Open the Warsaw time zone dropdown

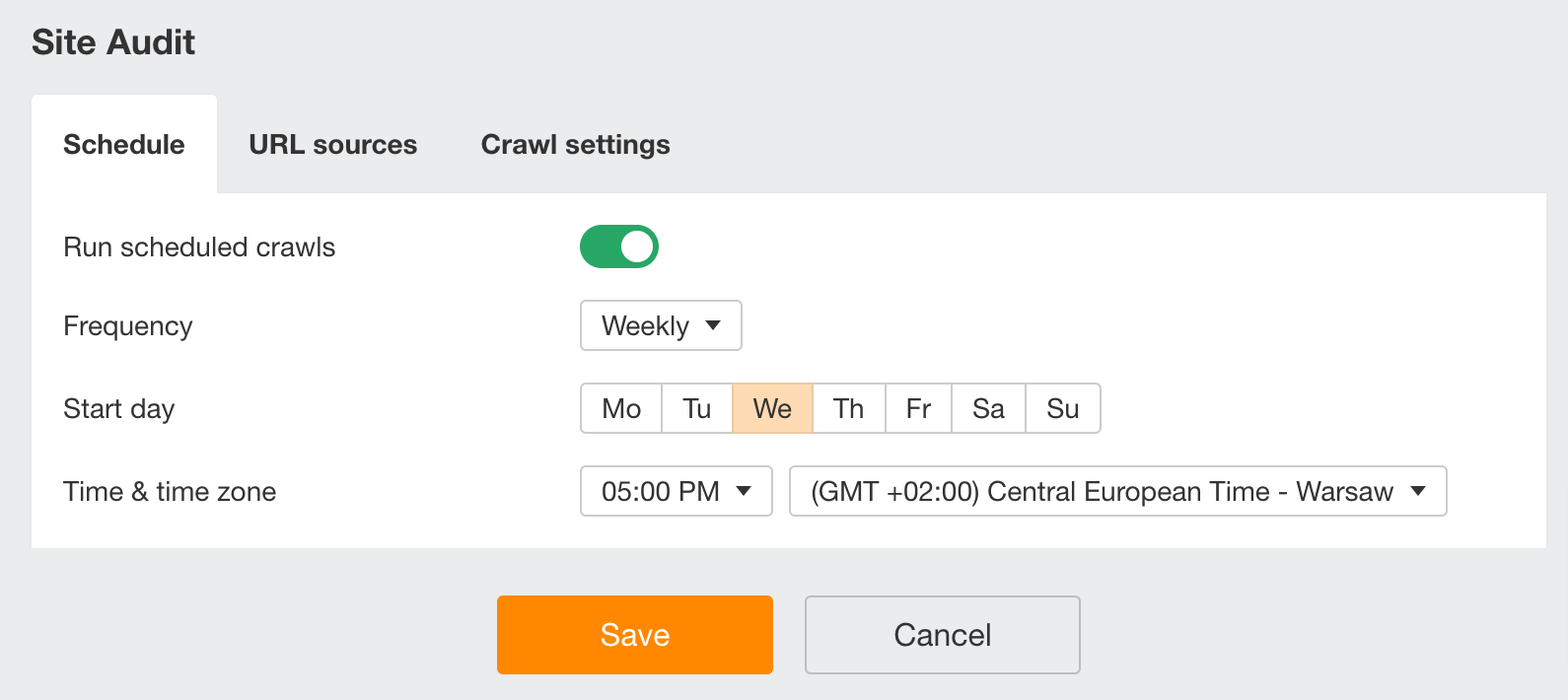[1116, 491]
